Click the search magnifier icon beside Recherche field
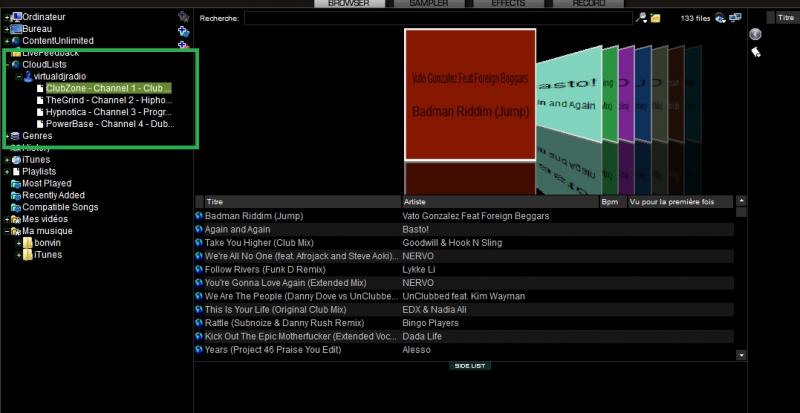 641,18
